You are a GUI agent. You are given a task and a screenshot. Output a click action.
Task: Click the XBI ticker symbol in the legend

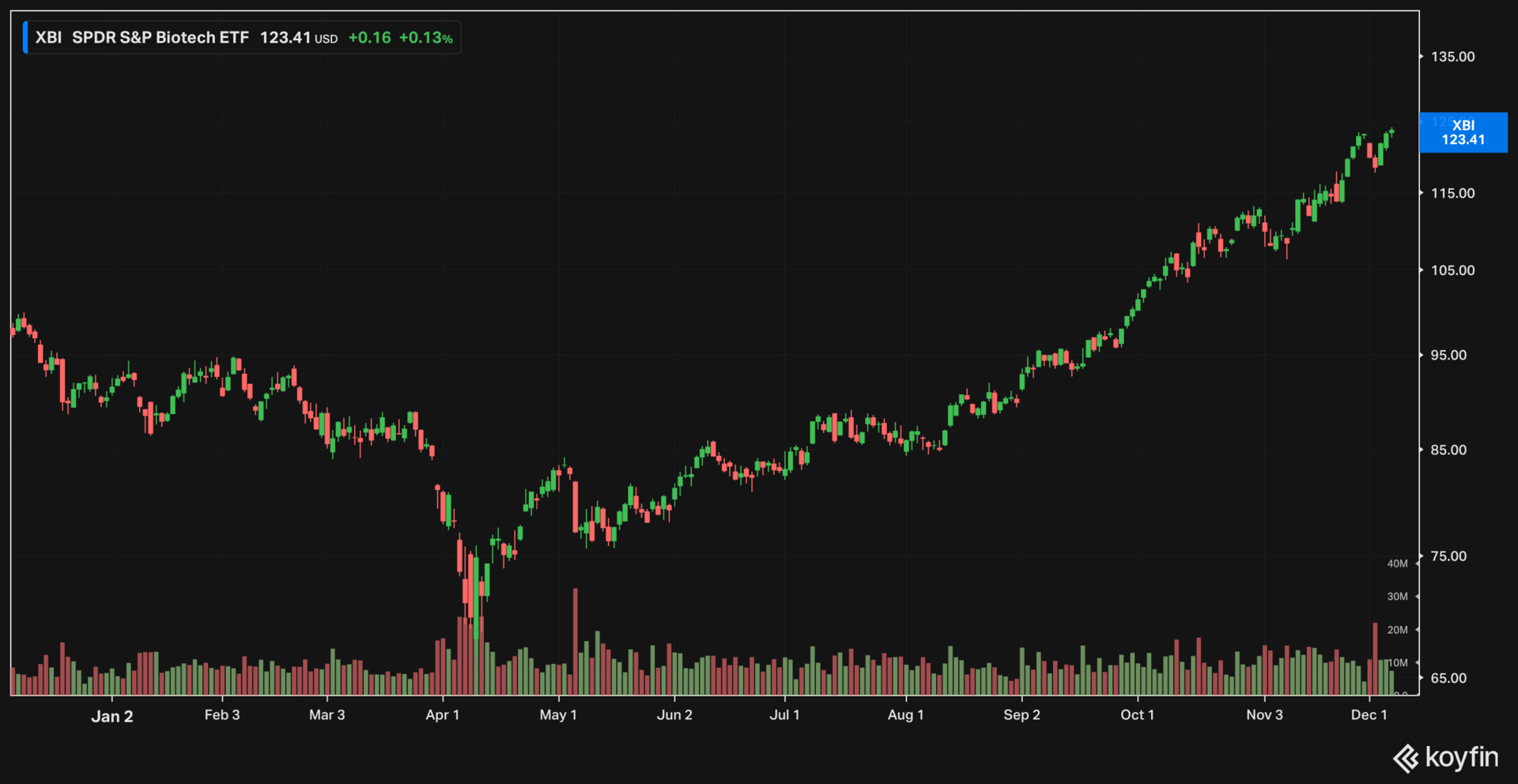(x=48, y=38)
